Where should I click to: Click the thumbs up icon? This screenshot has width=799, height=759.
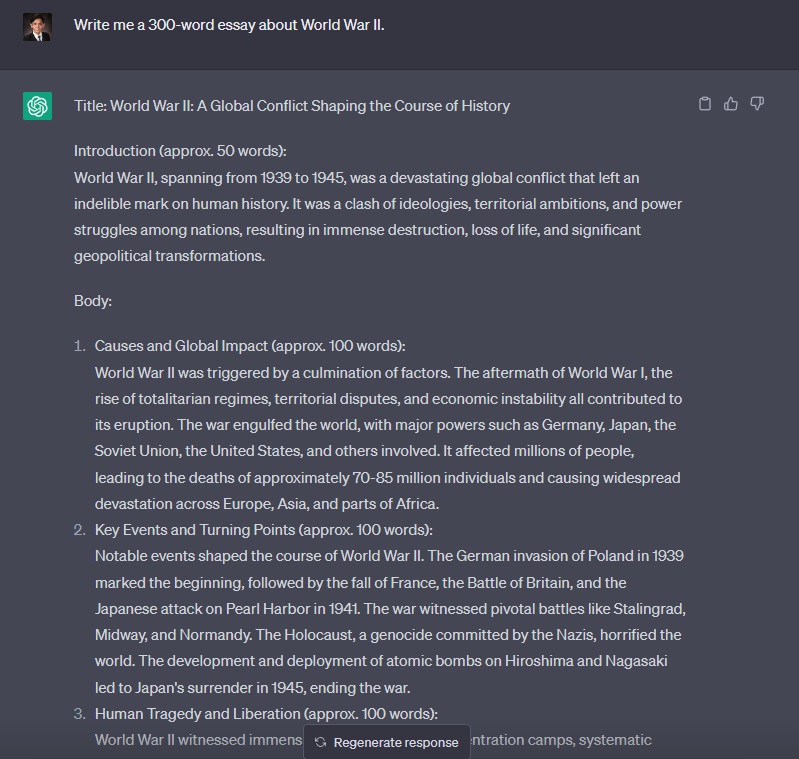pyautogui.click(x=731, y=104)
